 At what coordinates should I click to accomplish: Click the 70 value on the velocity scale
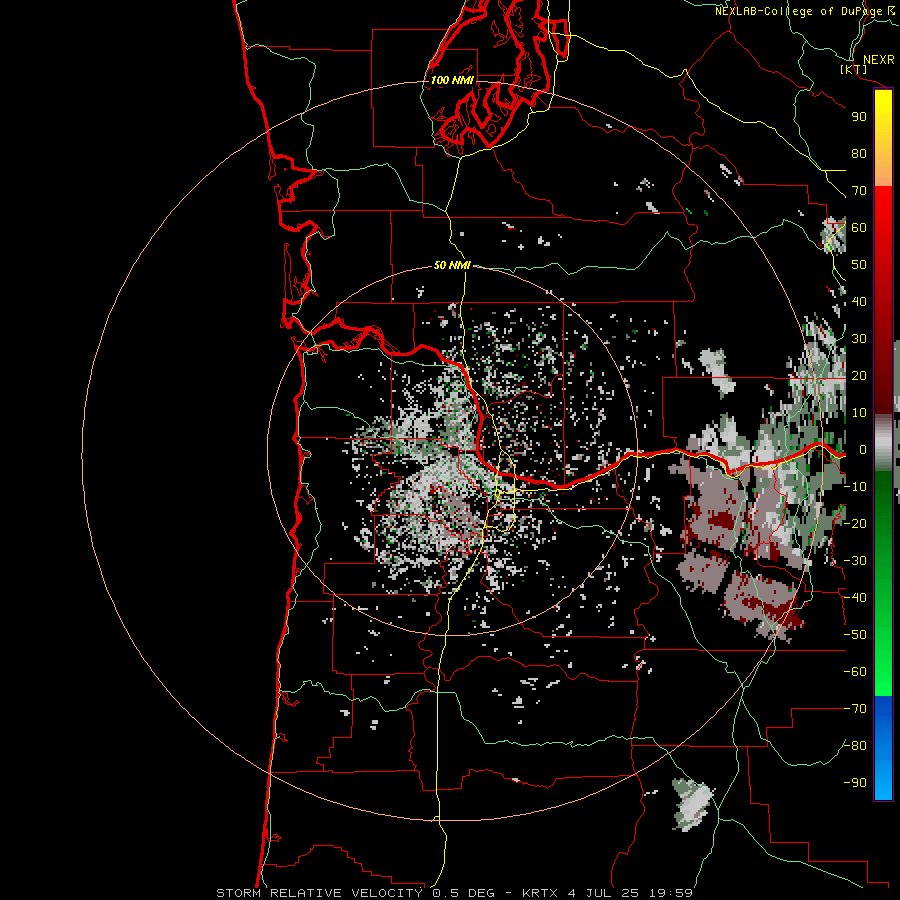pyautogui.click(x=859, y=191)
